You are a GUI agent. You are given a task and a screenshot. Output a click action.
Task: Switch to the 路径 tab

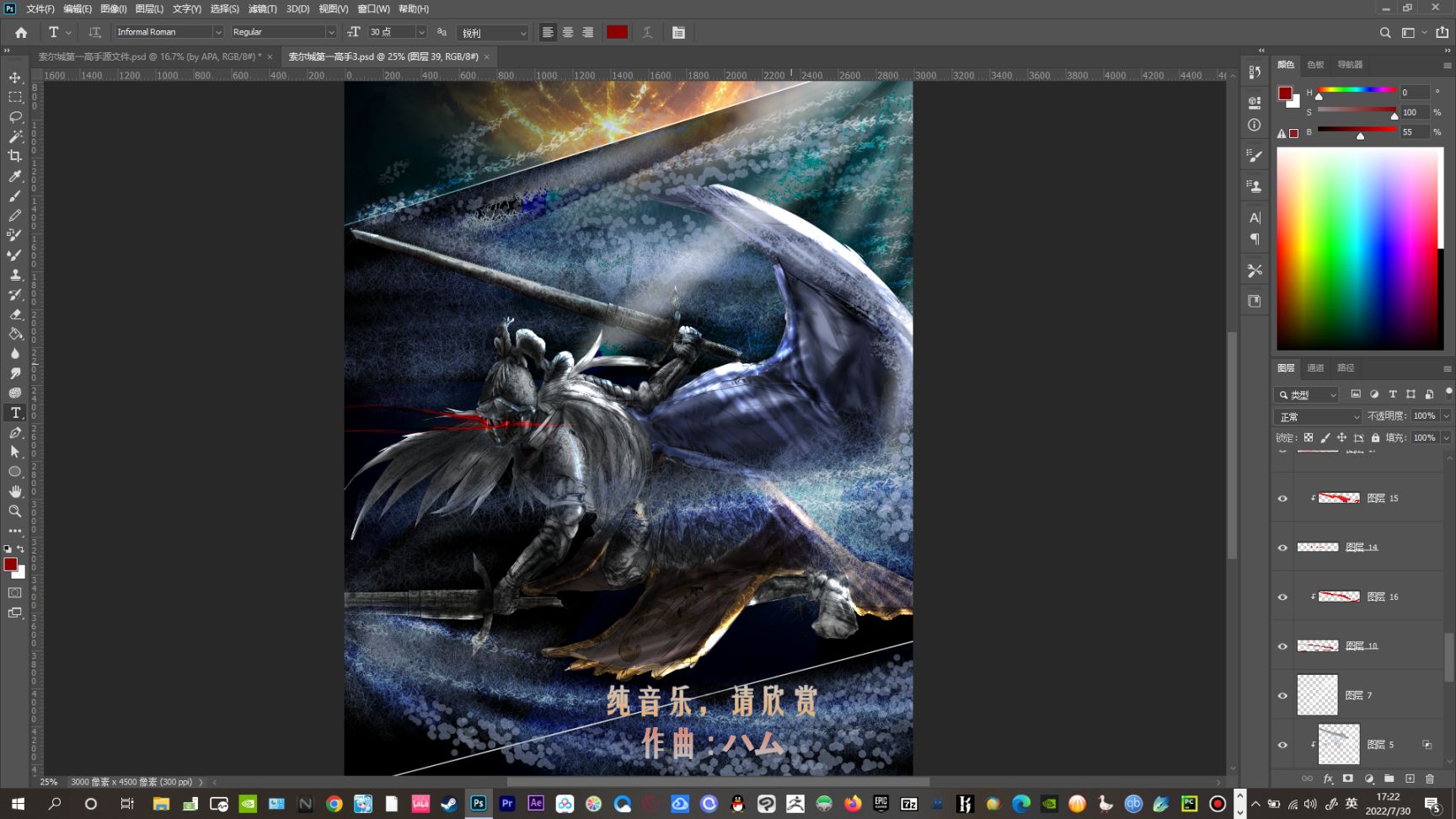point(1346,368)
